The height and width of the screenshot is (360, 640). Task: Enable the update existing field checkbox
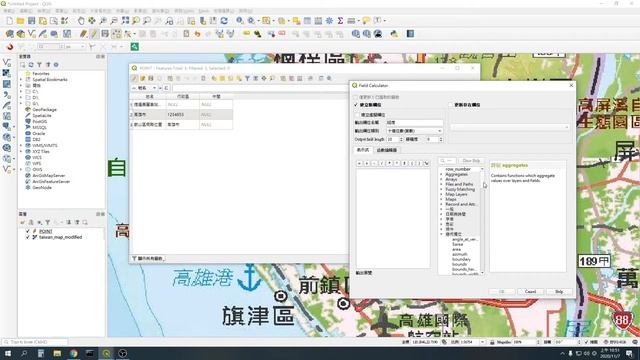[x=451, y=105]
